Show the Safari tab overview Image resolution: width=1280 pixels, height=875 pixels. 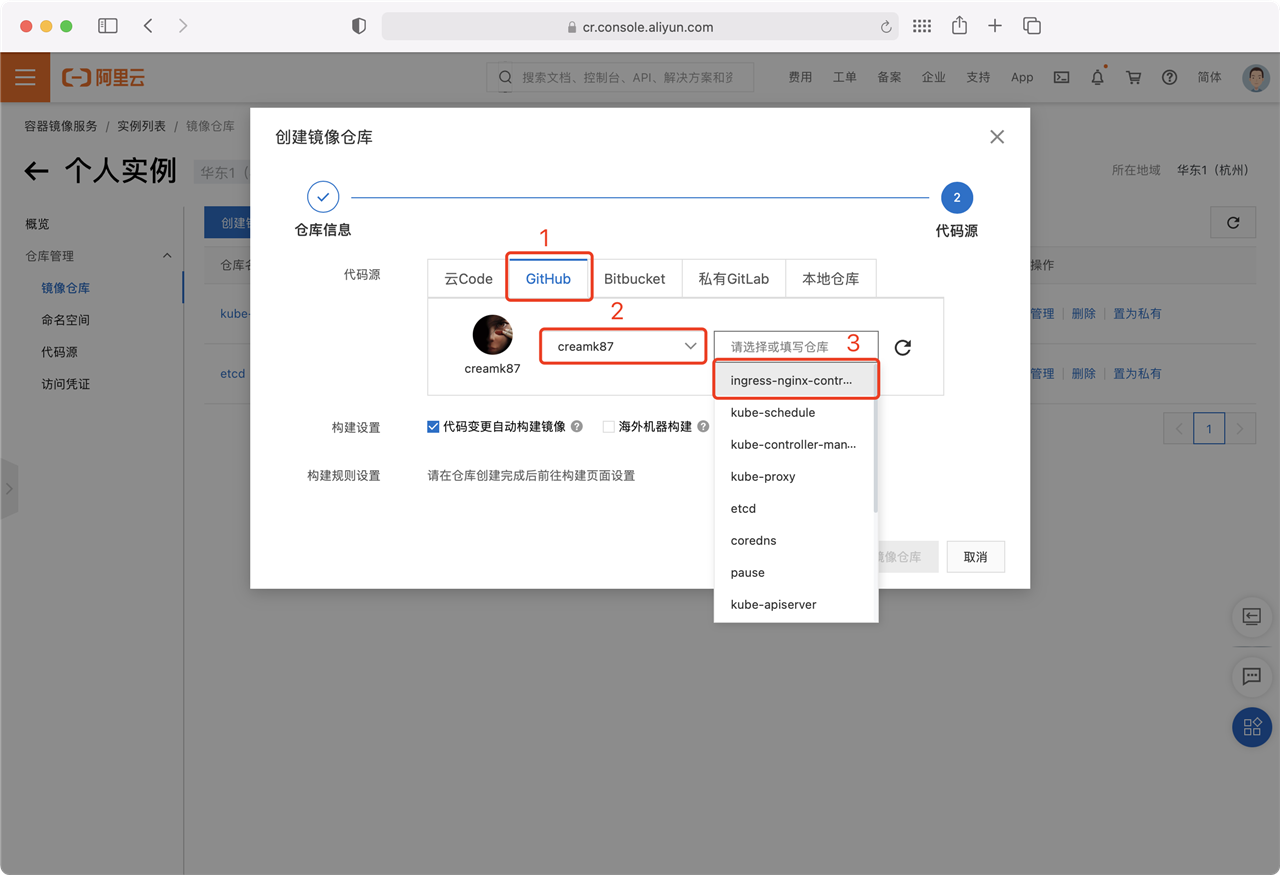pos(1032,27)
